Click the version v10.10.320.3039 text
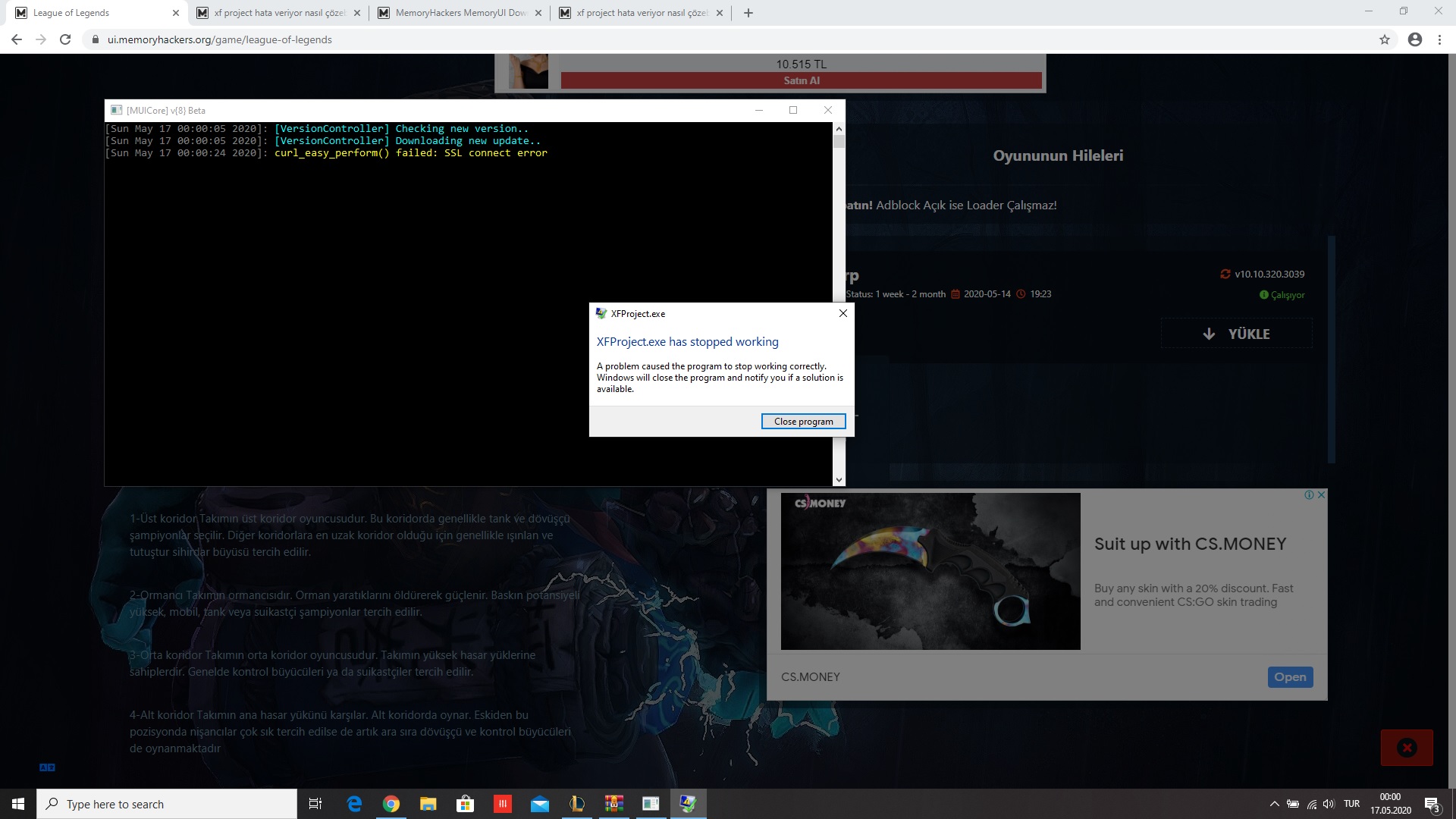 coord(1269,274)
